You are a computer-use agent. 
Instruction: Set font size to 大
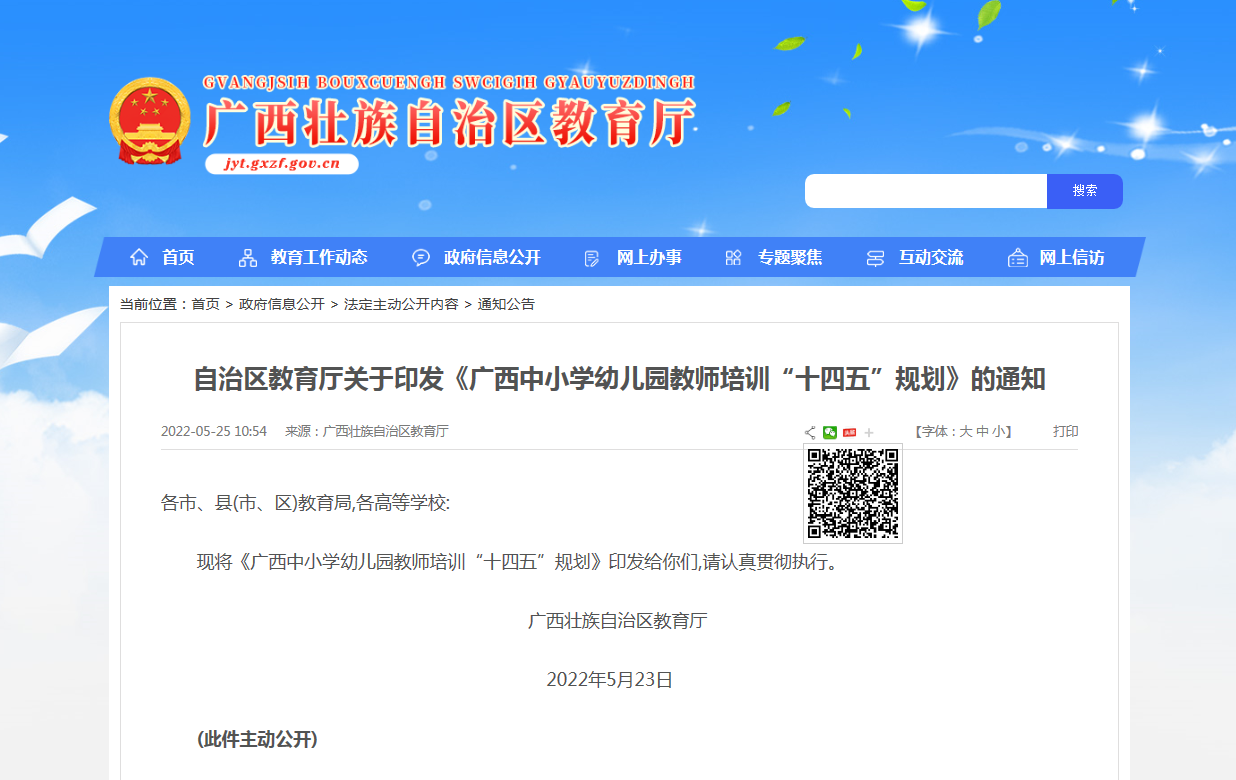(x=966, y=432)
